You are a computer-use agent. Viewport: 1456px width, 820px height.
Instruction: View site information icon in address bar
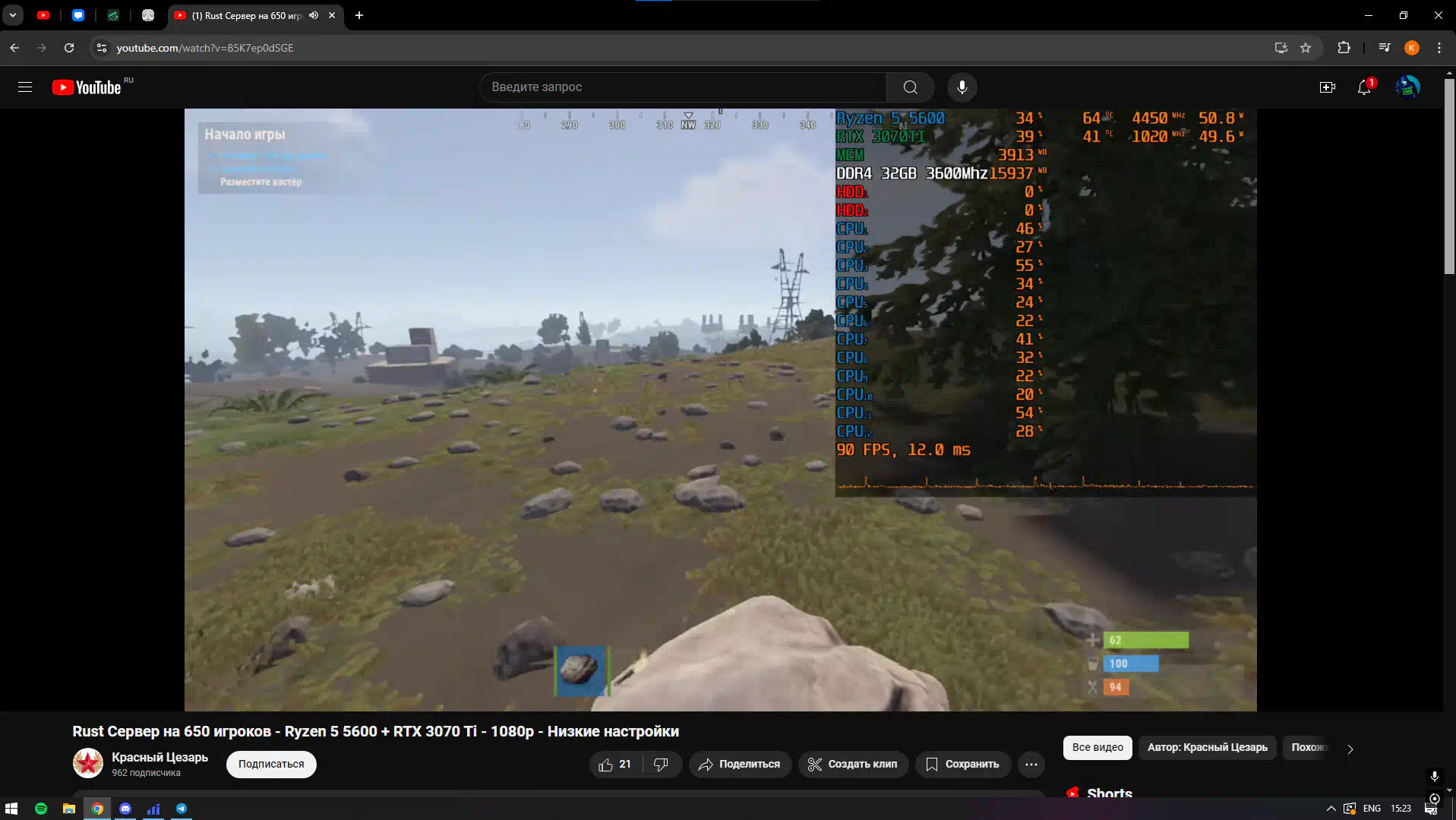(x=101, y=48)
